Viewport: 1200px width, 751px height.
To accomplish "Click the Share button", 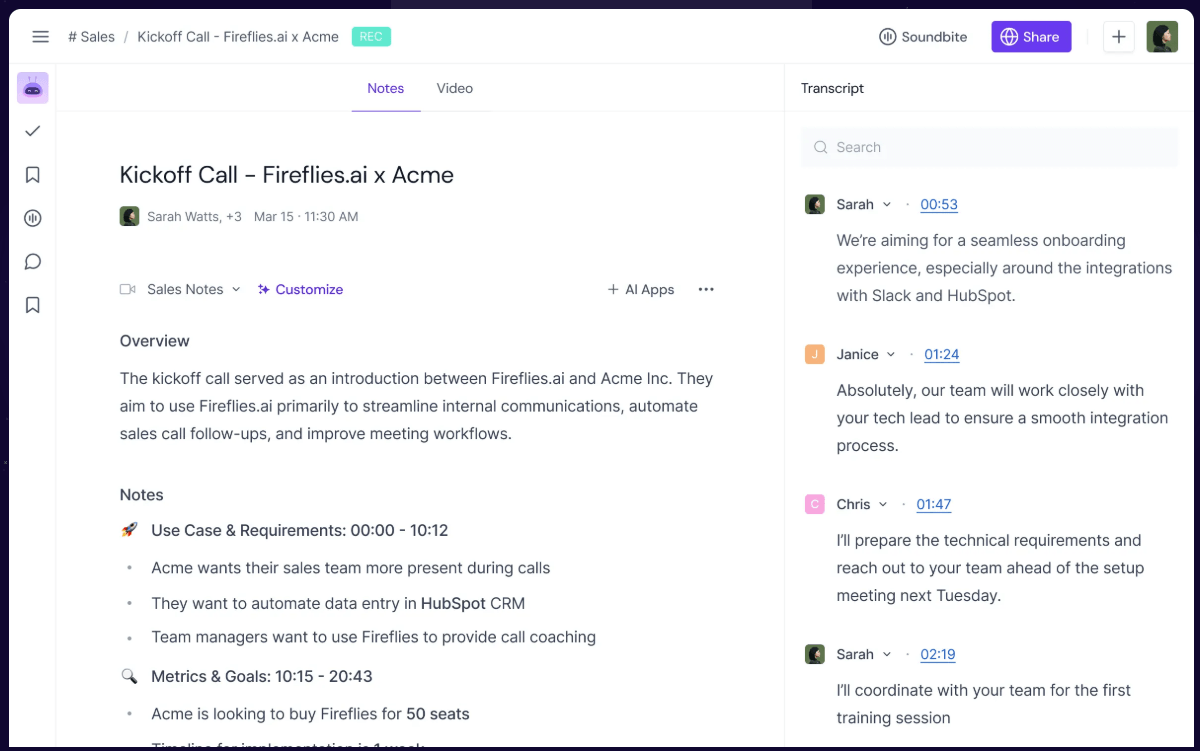I will point(1031,37).
